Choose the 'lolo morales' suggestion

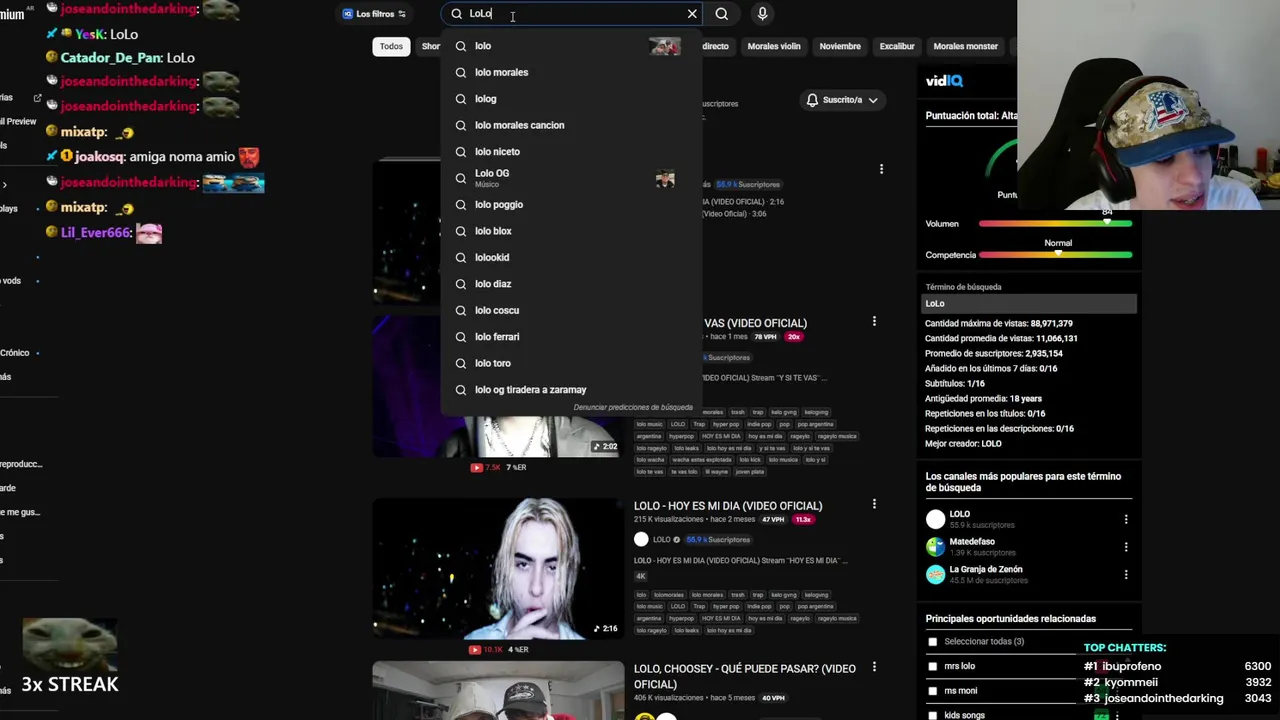click(571, 72)
